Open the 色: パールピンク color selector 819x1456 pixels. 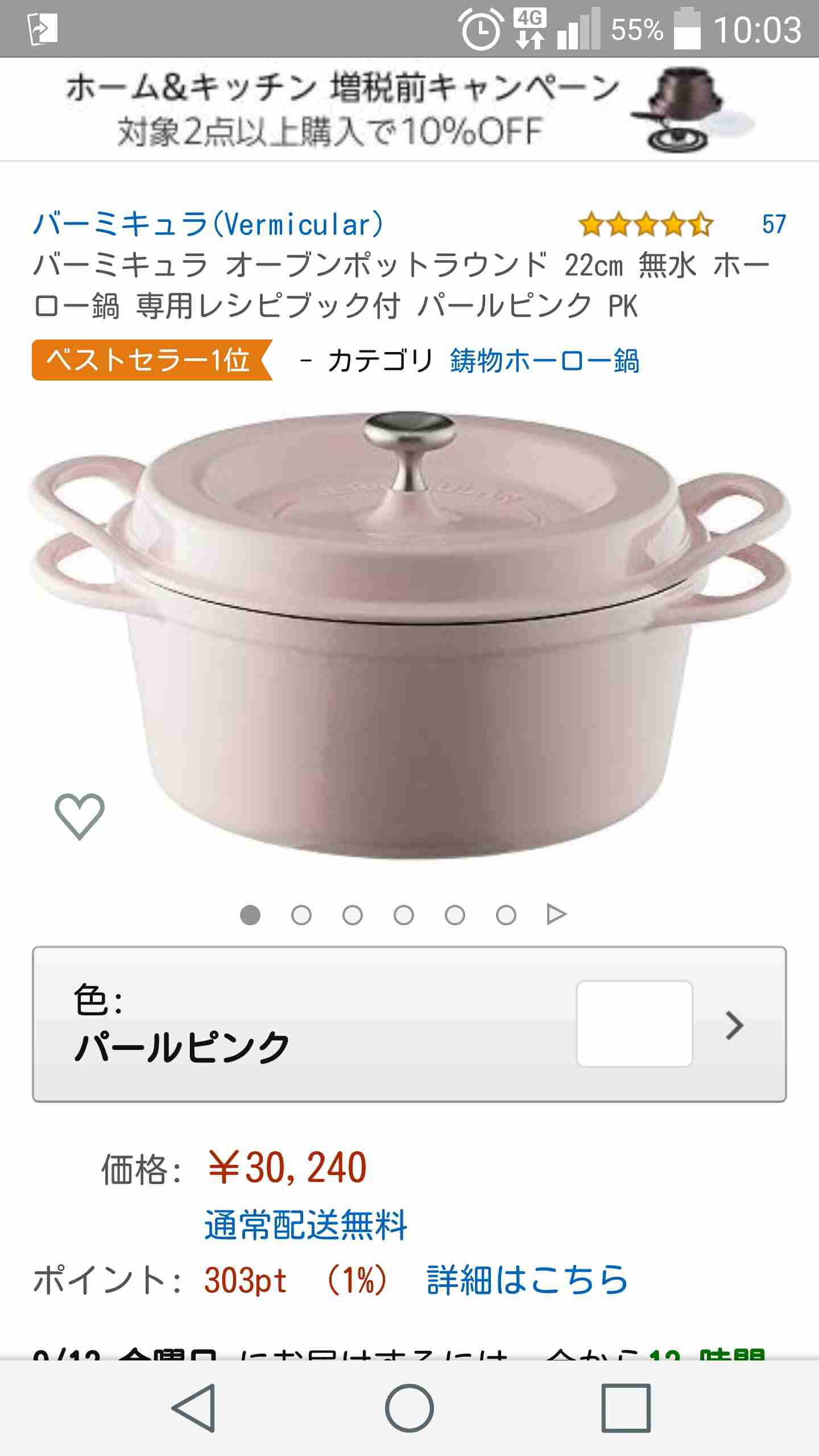[x=409, y=1024]
